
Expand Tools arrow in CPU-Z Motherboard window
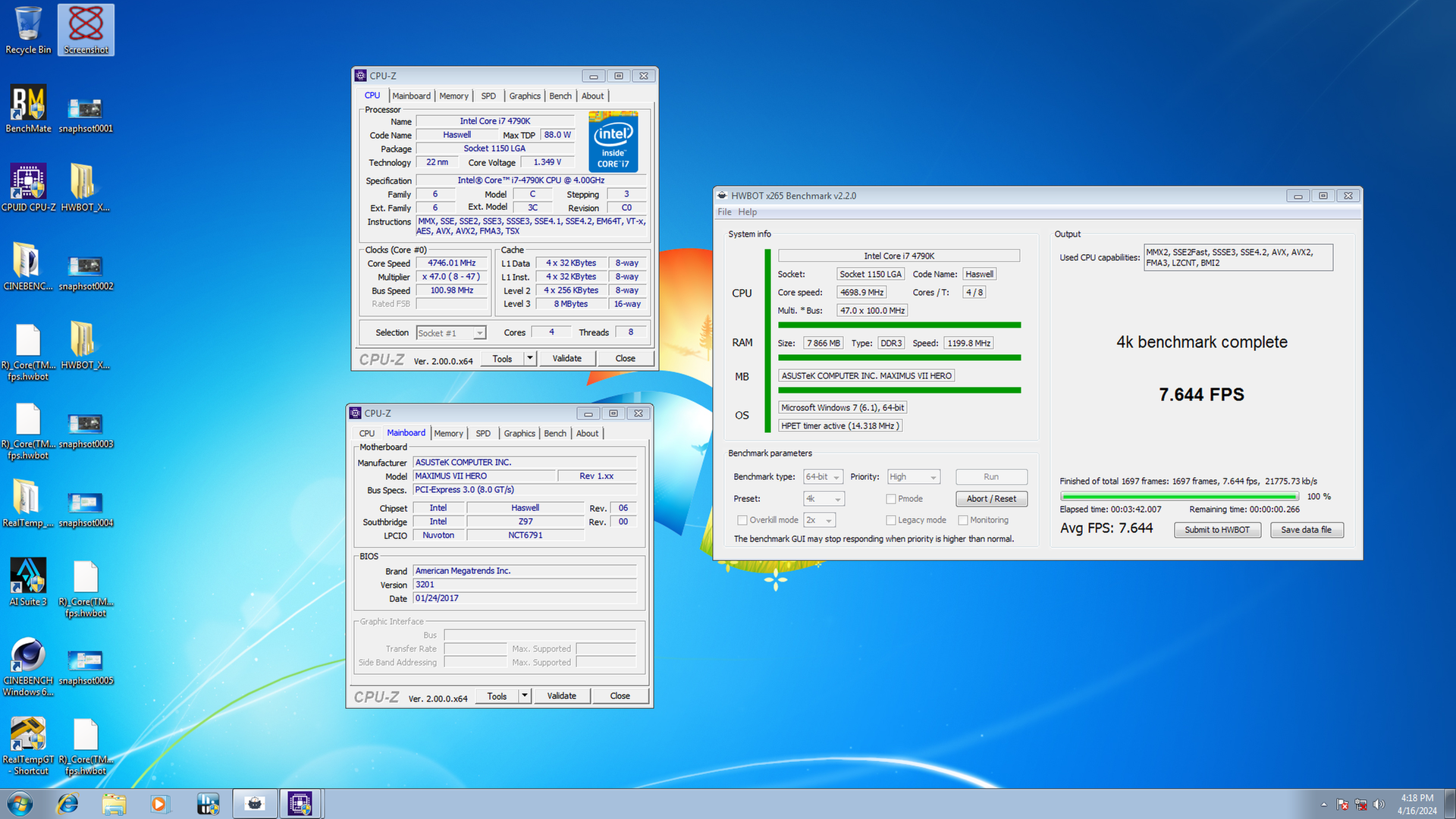(x=525, y=696)
